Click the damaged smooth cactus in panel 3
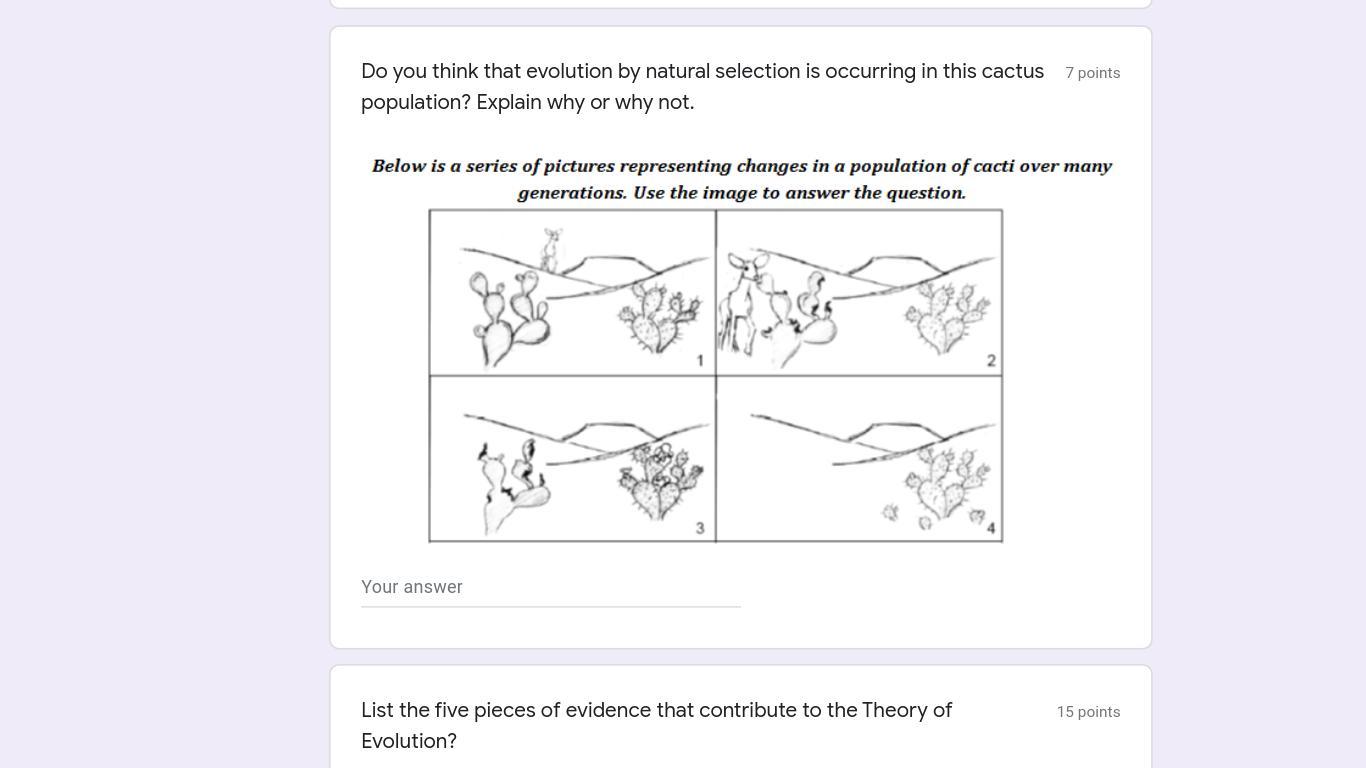Screen dimensions: 1366x768 [x=513, y=483]
